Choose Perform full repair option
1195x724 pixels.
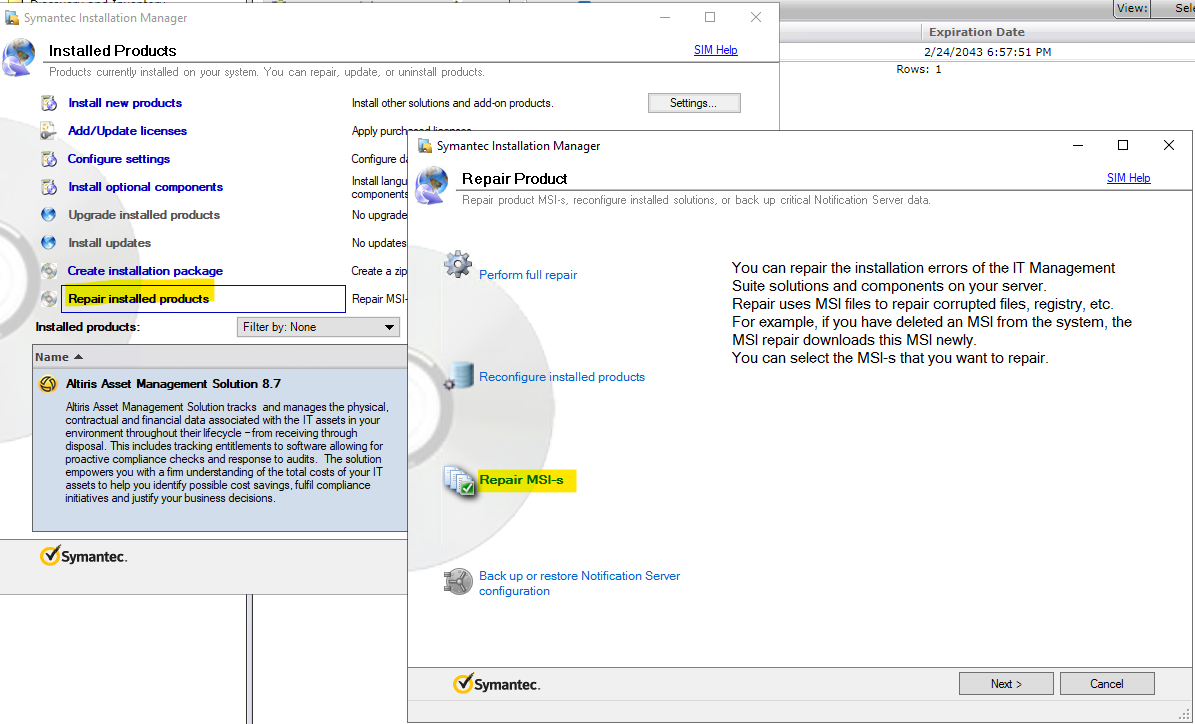point(528,275)
